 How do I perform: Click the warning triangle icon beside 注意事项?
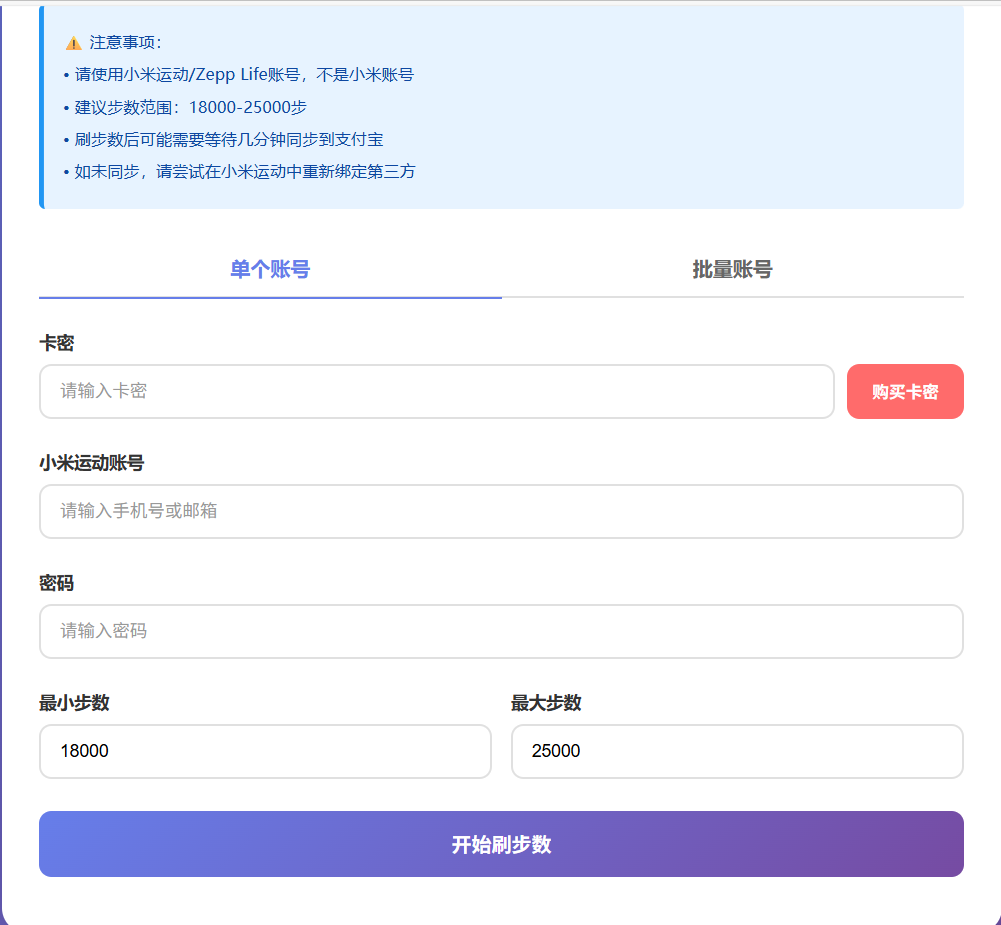pos(73,43)
